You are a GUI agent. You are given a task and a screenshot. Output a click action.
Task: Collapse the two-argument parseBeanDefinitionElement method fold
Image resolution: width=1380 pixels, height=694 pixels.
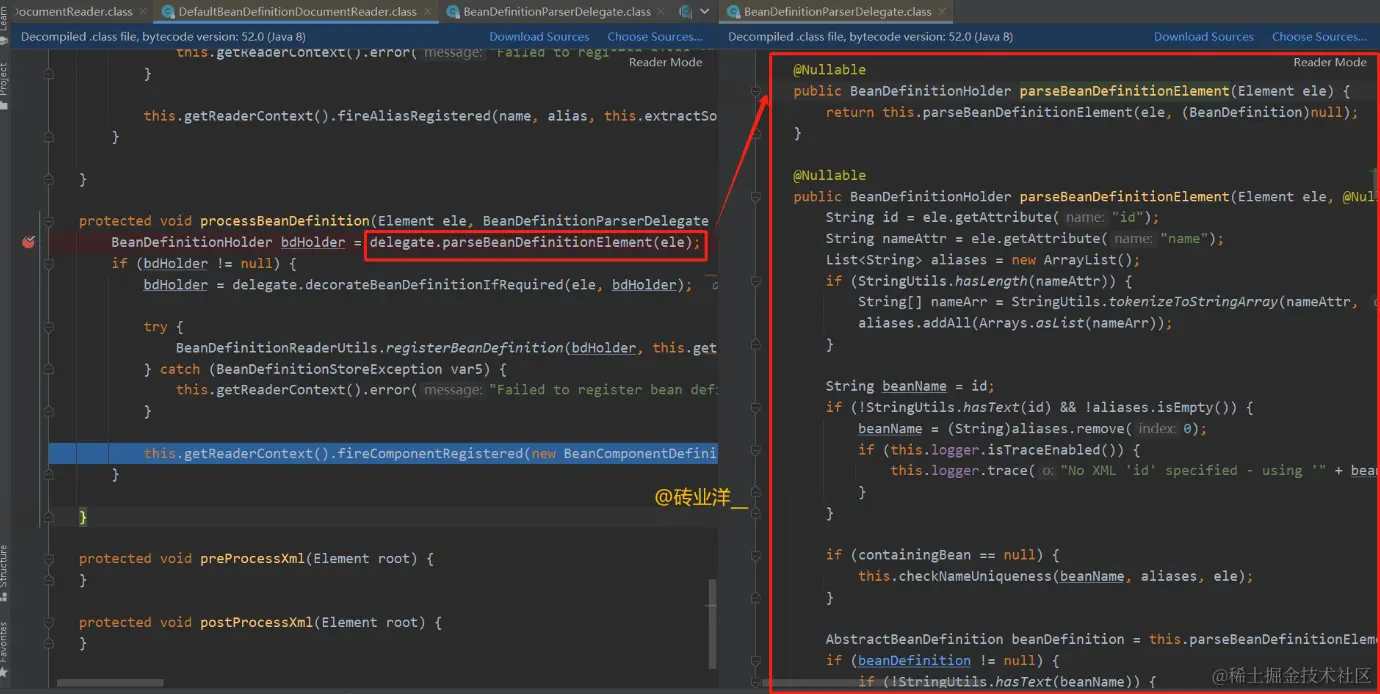tap(757, 197)
